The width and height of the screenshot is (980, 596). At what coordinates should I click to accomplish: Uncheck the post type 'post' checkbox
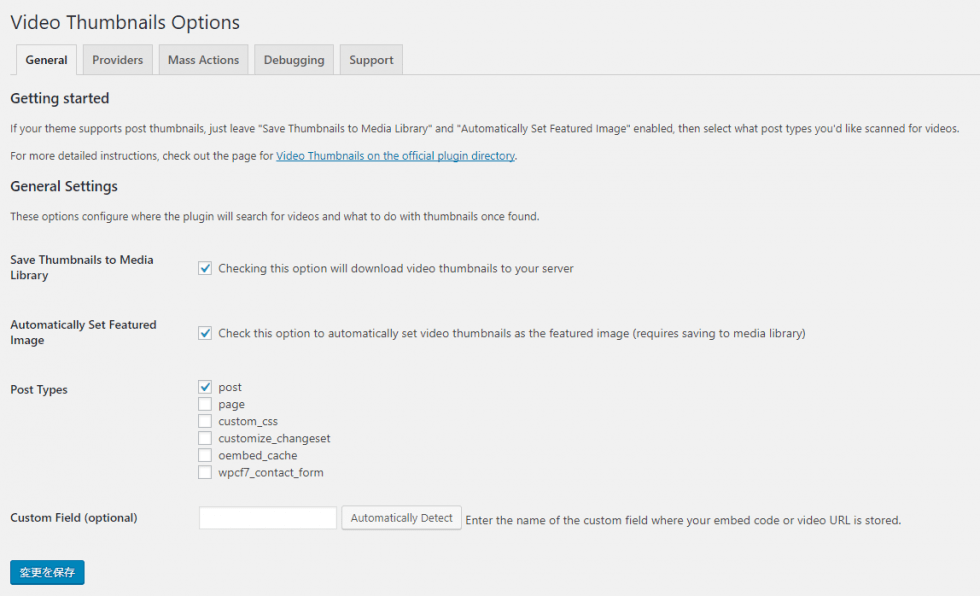tap(205, 387)
